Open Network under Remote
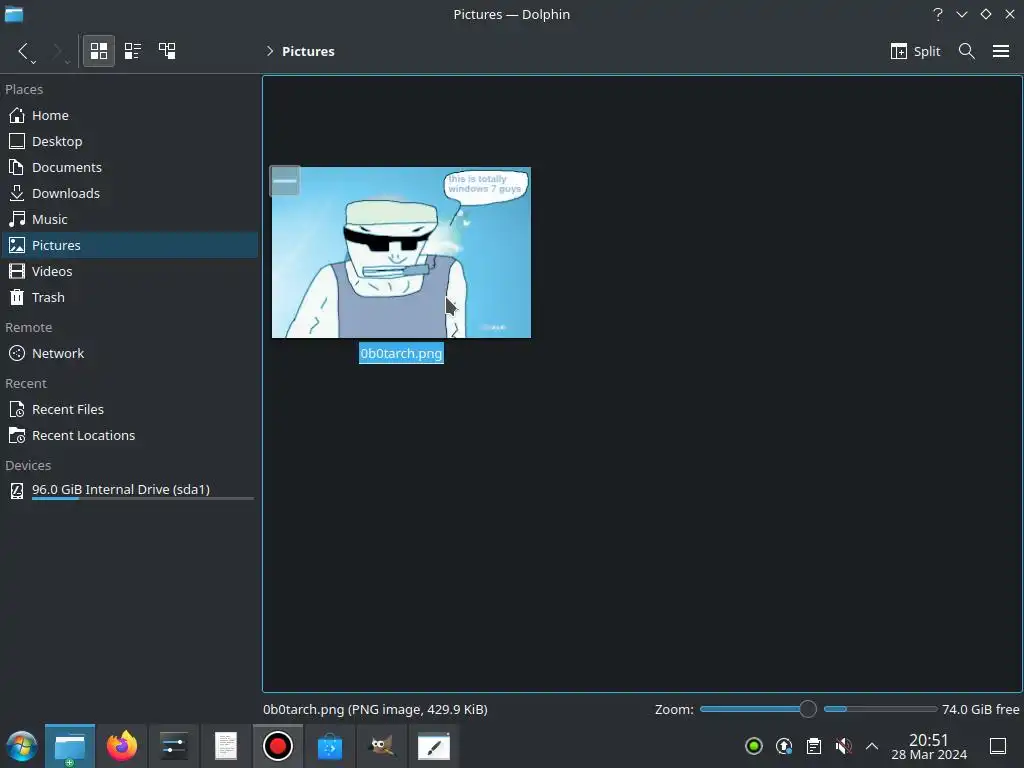The image size is (1024, 768). tap(129, 353)
